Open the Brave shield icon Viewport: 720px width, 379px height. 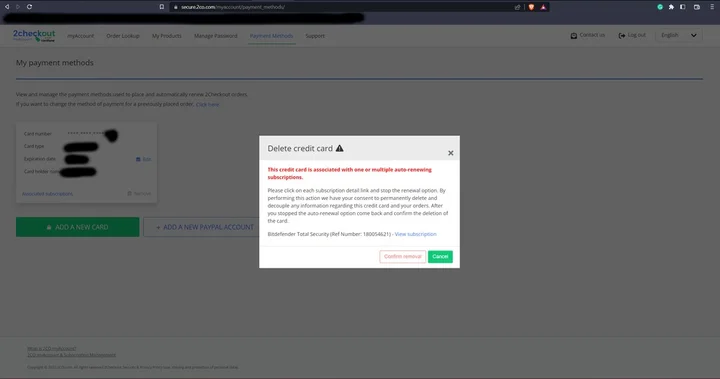[x=531, y=7]
